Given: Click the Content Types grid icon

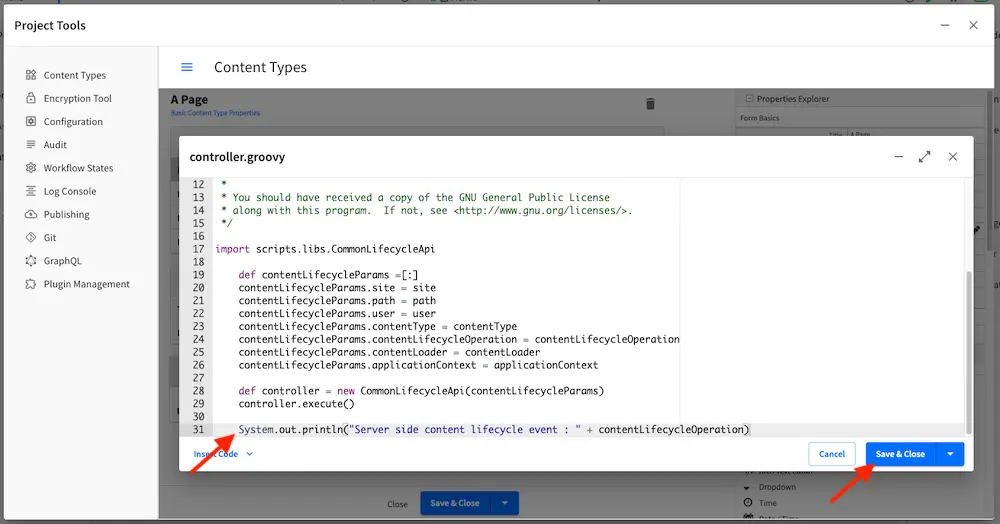Looking at the screenshot, I should tap(31, 75).
